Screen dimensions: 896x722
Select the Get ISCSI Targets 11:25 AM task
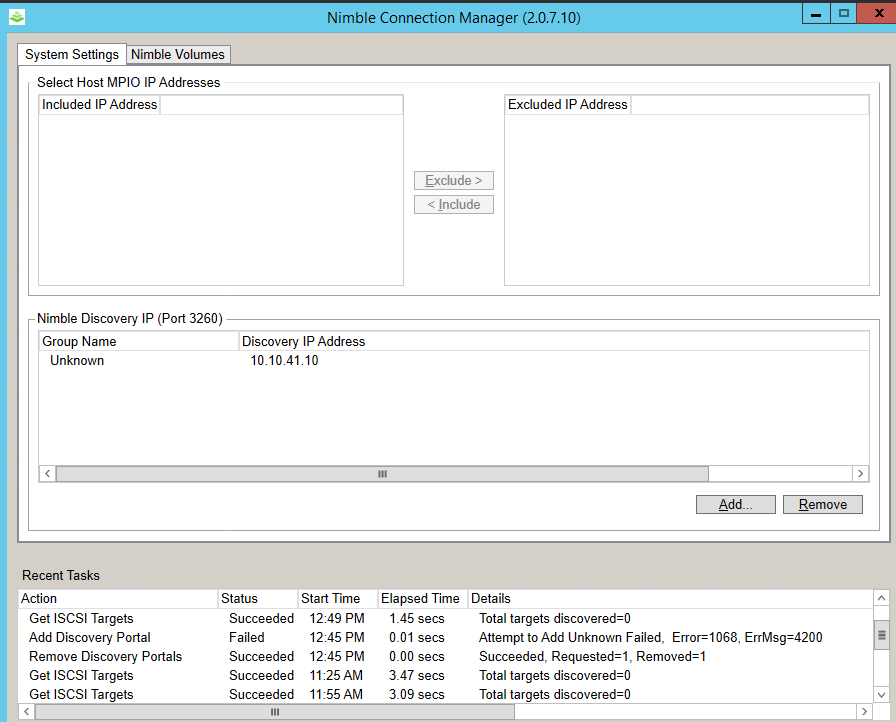point(446,675)
